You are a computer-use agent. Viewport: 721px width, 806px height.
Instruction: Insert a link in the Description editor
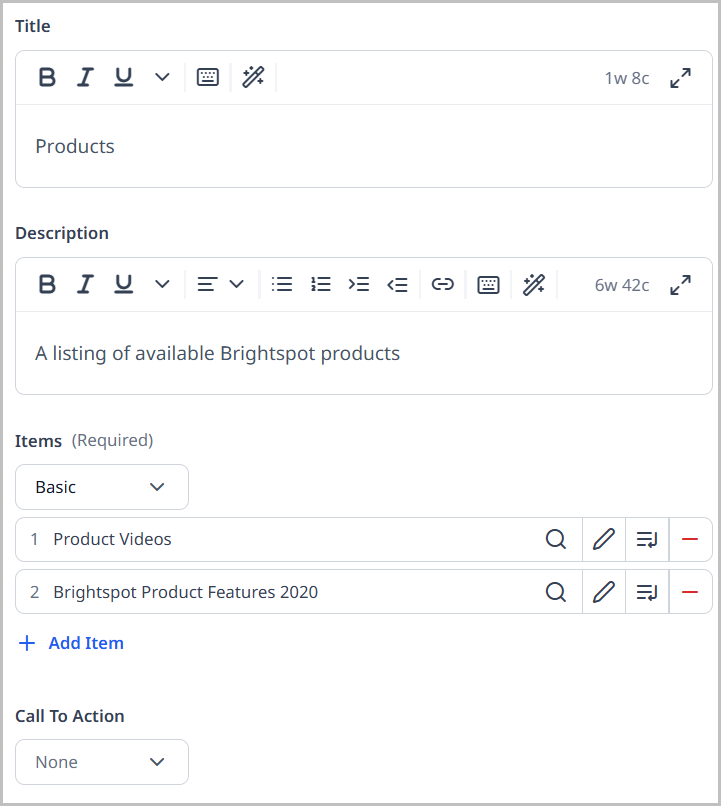tap(442, 284)
